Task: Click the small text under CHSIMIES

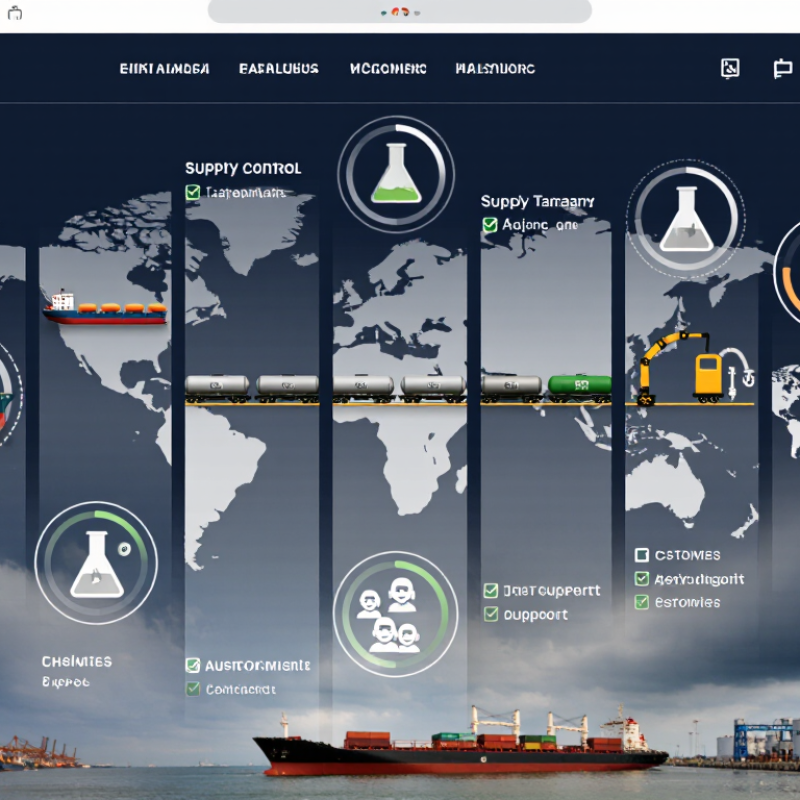Action: [x=65, y=682]
